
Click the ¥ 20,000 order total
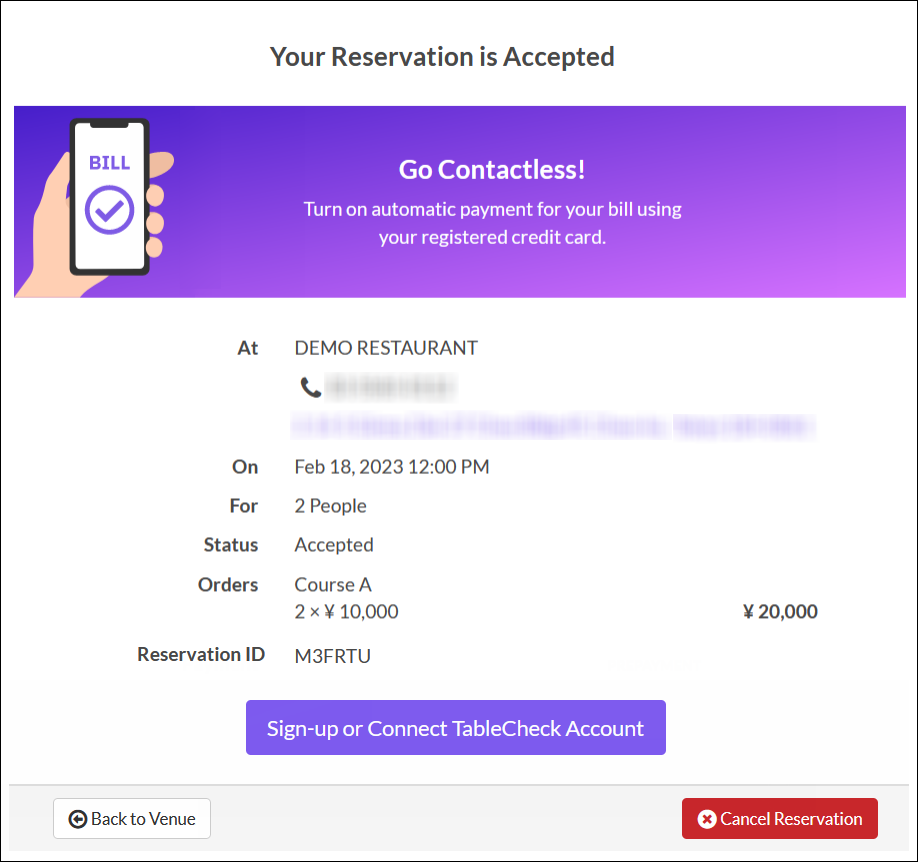click(780, 612)
